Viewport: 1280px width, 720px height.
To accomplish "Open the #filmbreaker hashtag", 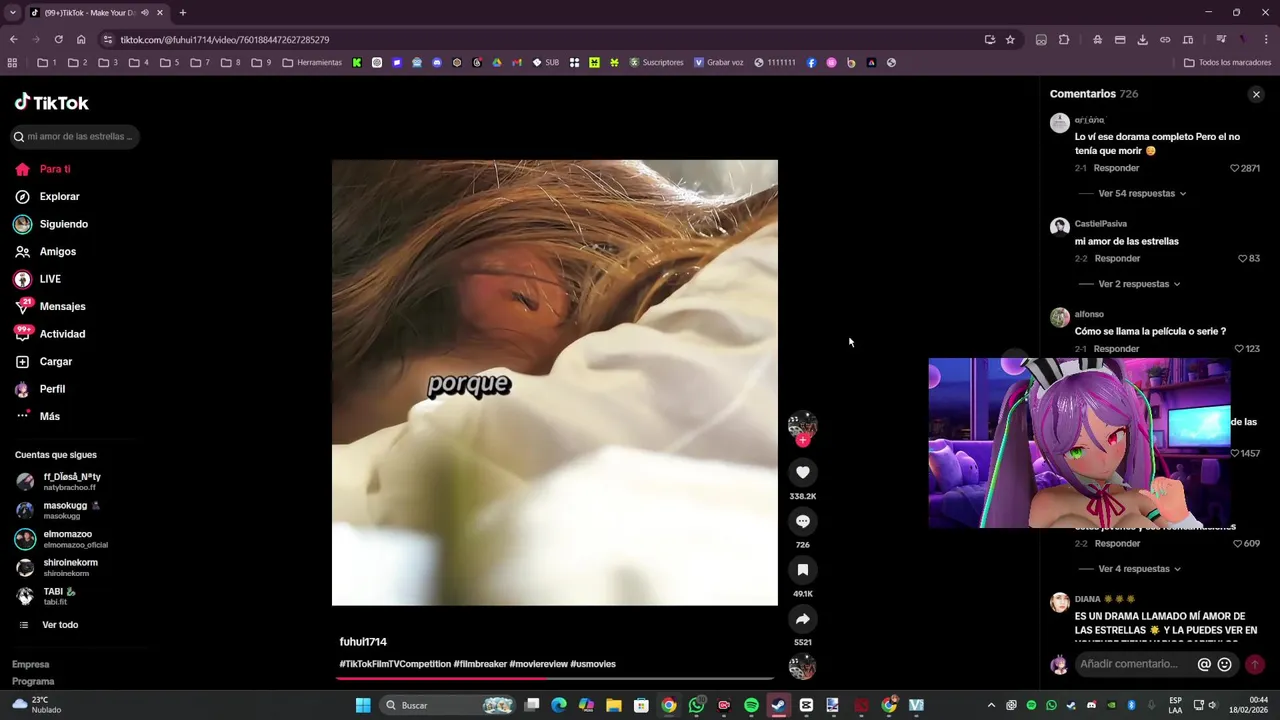I will click(480, 664).
